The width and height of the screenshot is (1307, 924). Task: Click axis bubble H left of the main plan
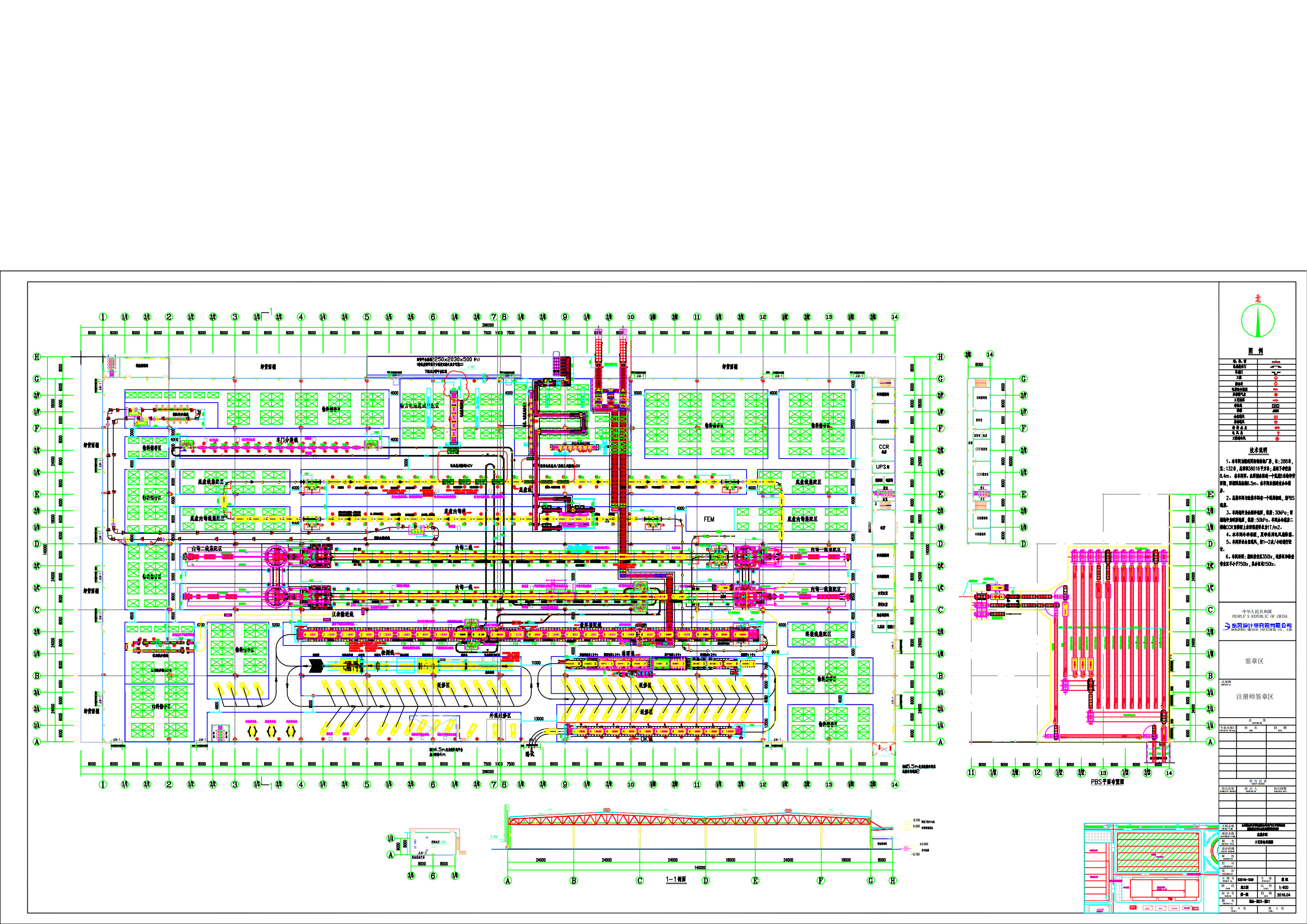coord(37,357)
